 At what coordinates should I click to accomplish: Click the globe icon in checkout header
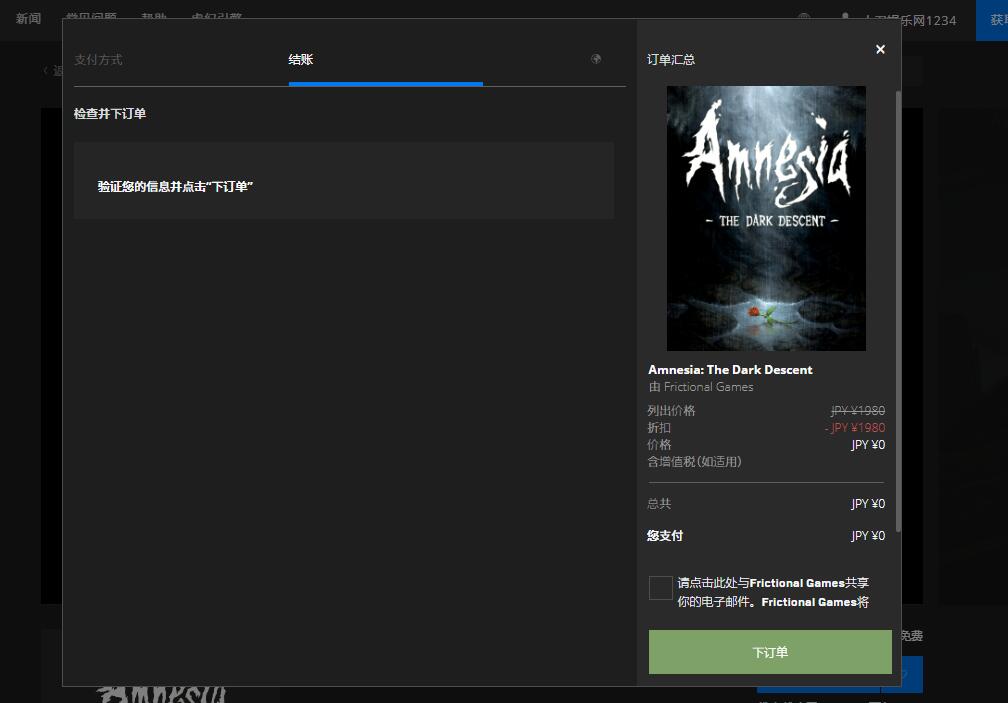596,59
